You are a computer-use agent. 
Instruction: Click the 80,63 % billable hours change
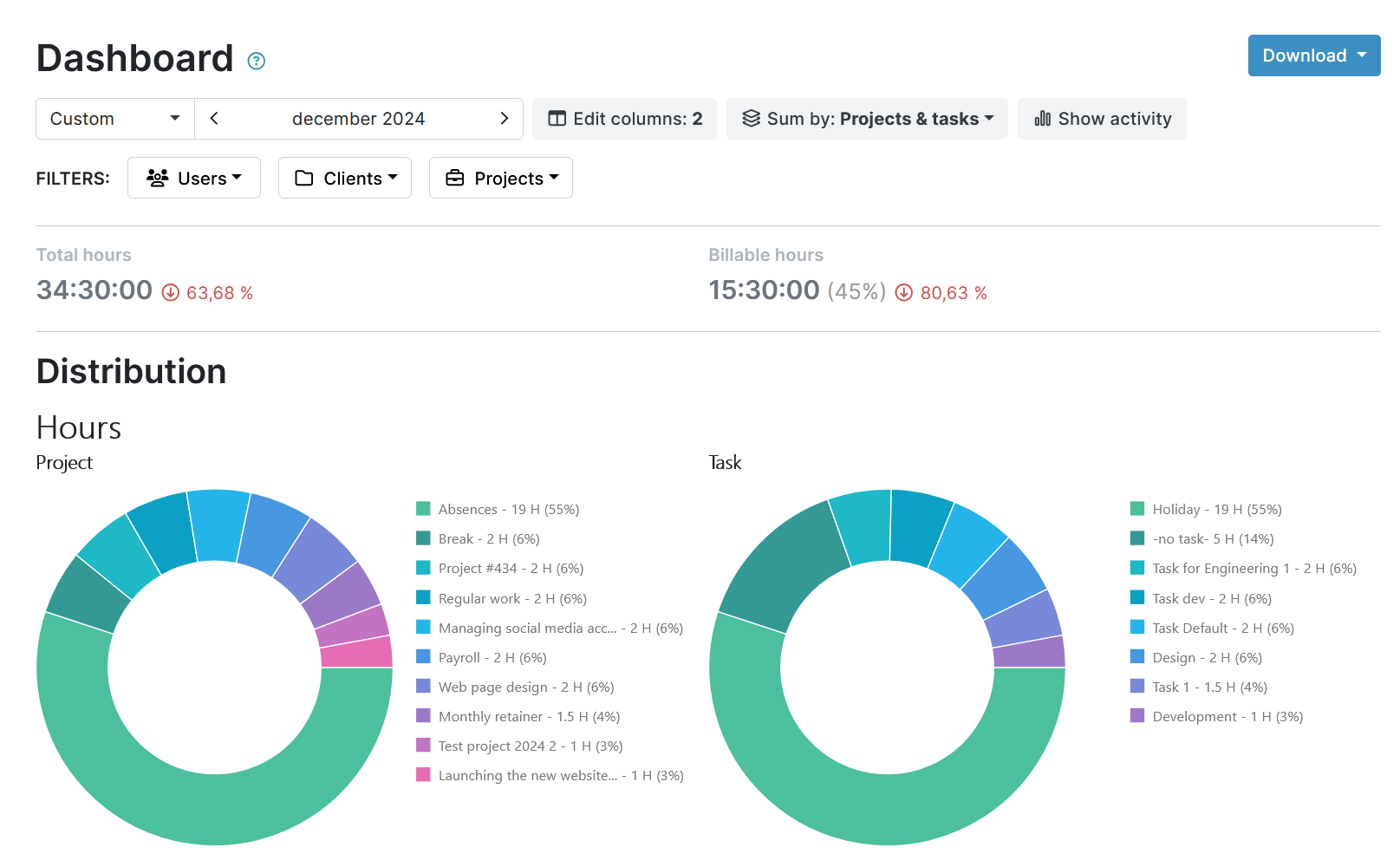click(x=954, y=293)
